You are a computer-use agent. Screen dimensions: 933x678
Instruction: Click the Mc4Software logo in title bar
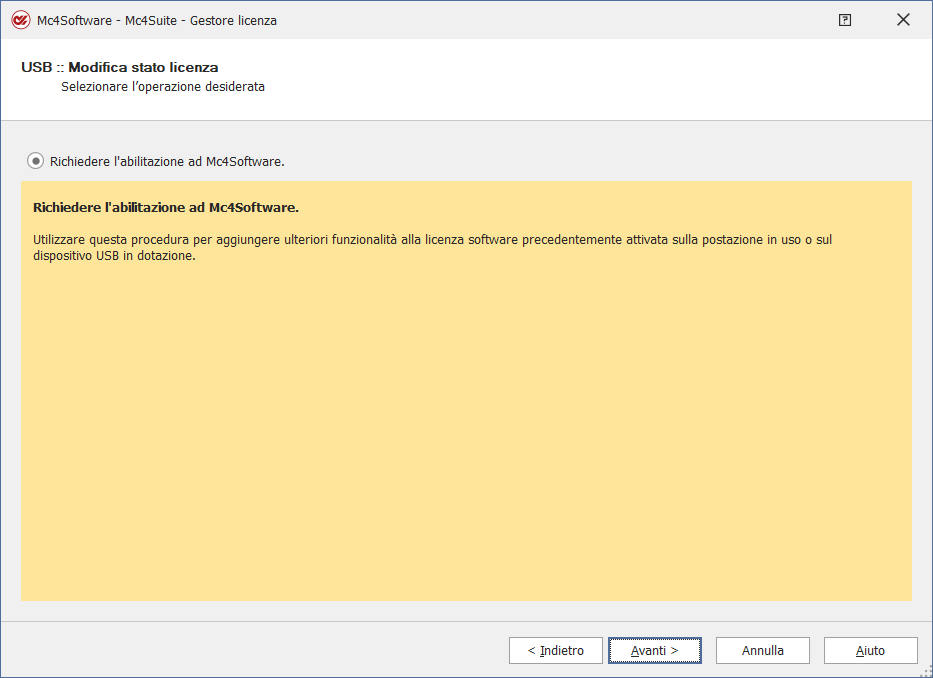pyautogui.click(x=20, y=20)
